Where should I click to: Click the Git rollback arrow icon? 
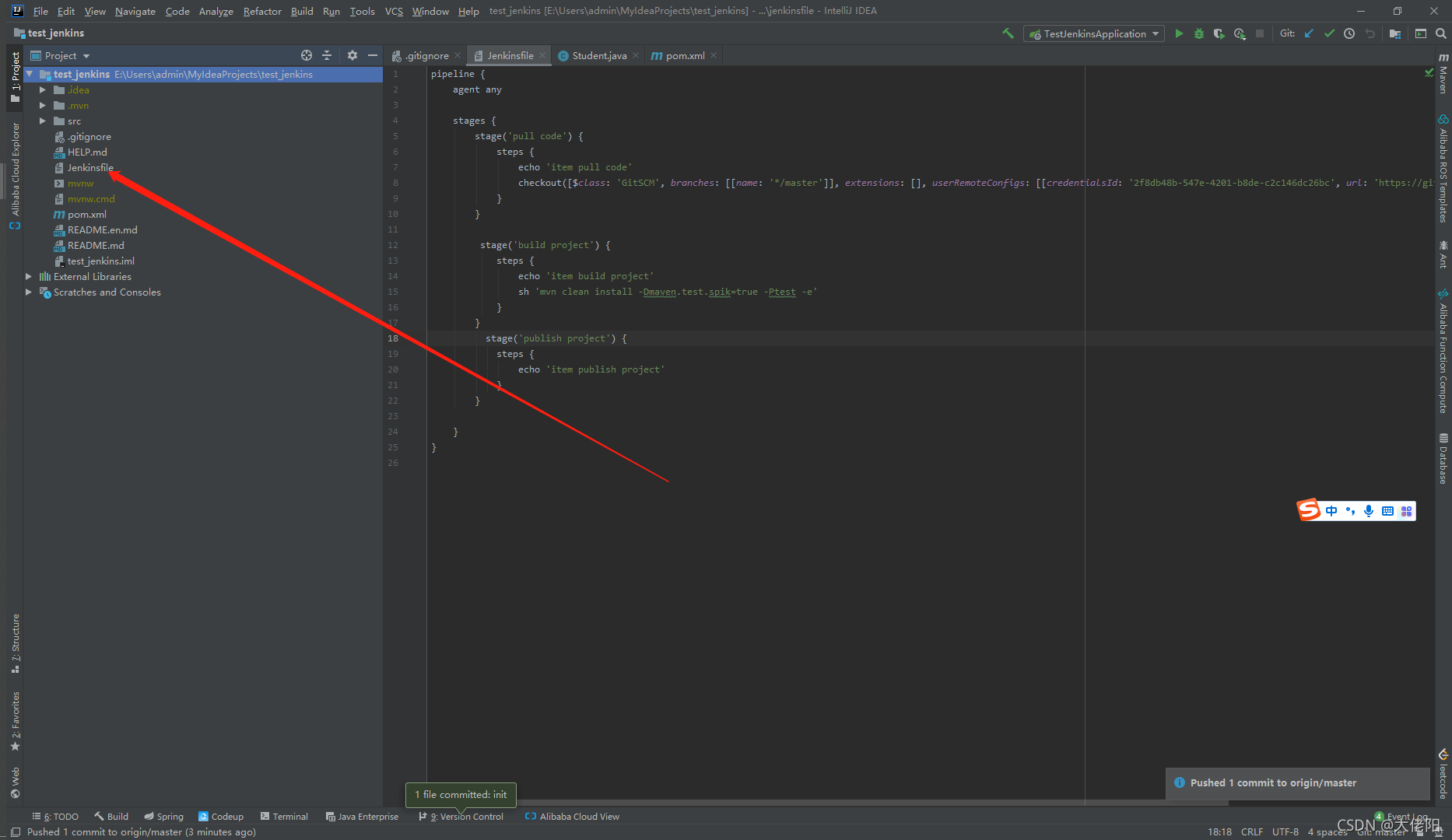pos(1370,33)
